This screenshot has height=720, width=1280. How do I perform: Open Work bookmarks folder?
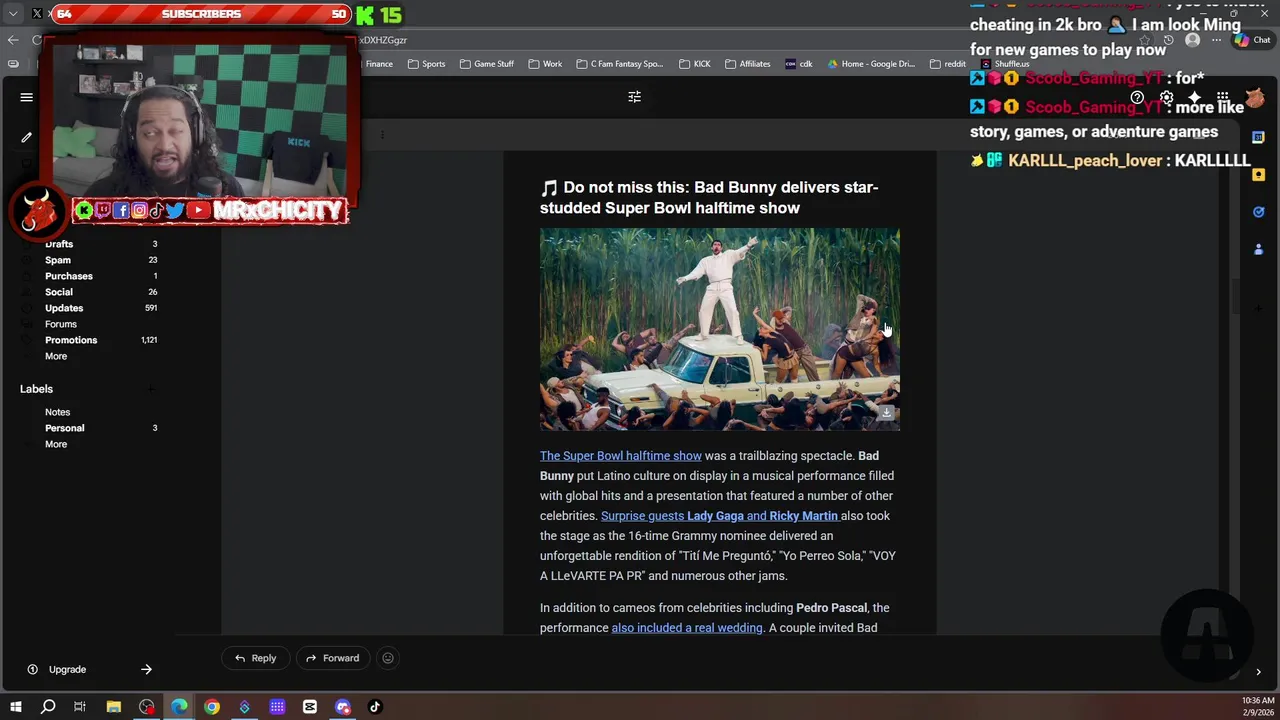tap(545, 64)
